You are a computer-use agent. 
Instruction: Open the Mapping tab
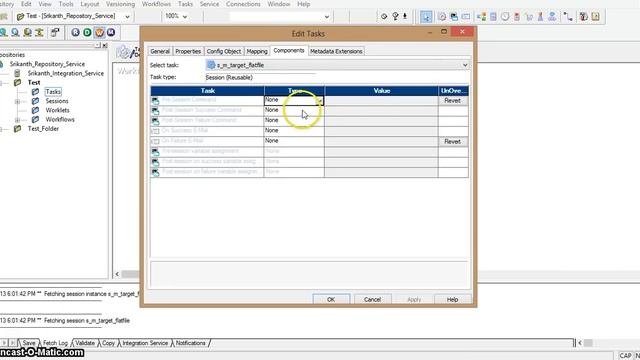257,51
